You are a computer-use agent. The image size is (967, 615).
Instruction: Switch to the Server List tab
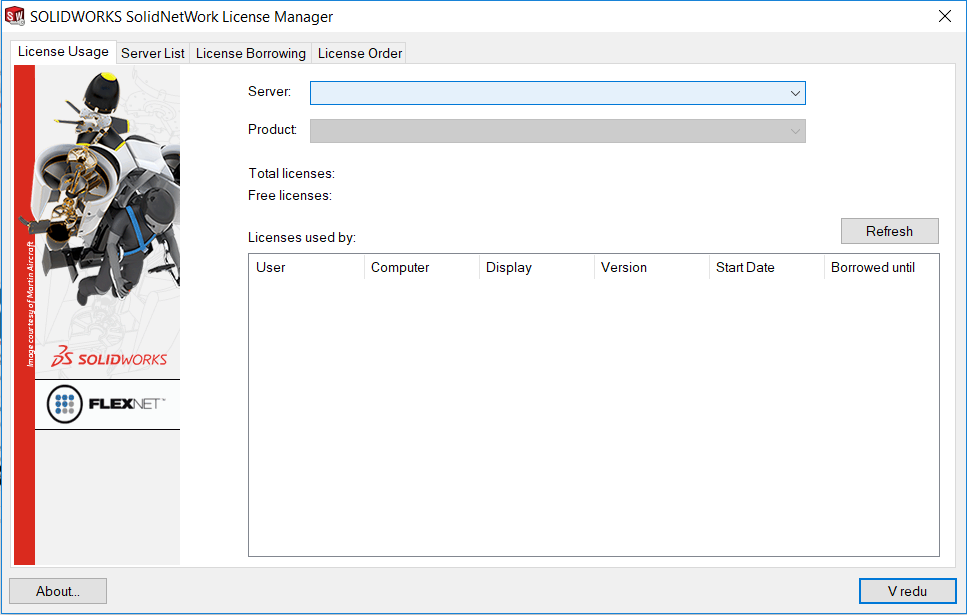click(x=153, y=53)
